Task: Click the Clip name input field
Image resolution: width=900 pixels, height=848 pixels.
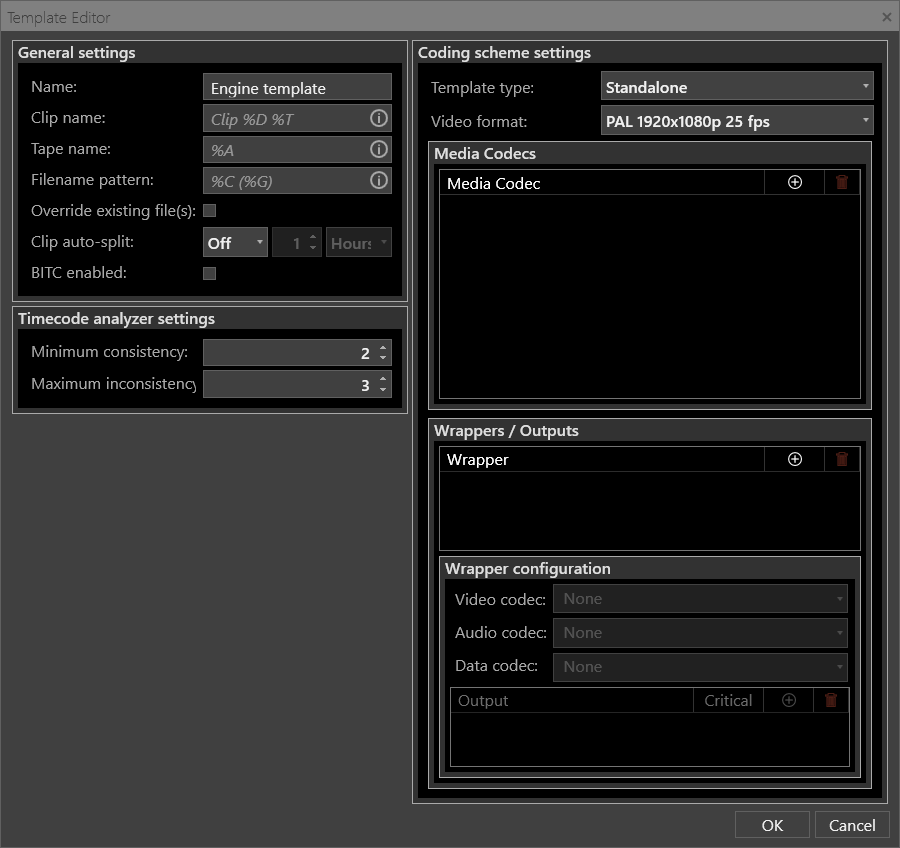Action: (x=297, y=118)
